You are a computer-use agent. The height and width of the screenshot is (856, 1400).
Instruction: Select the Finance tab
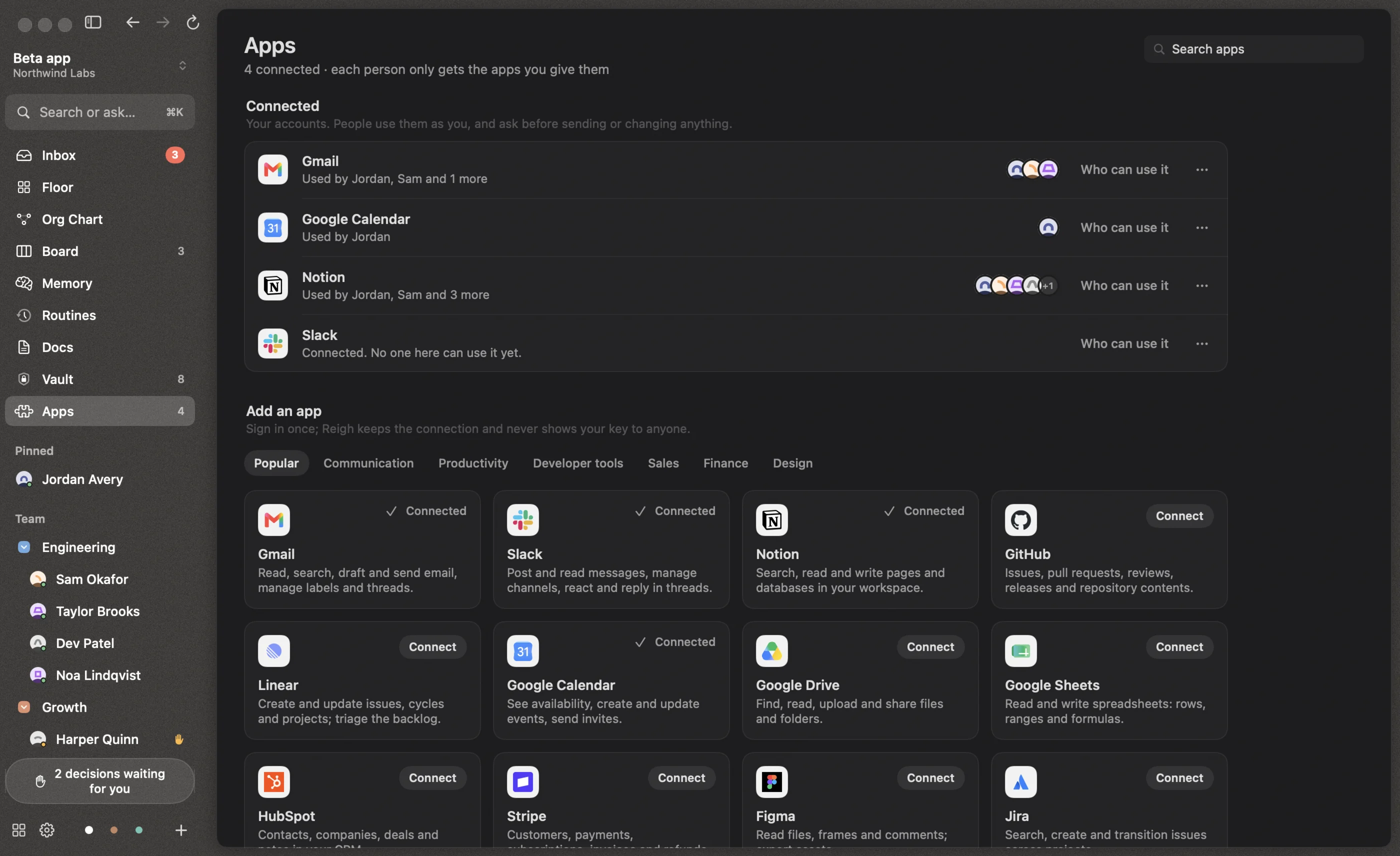tap(725, 463)
